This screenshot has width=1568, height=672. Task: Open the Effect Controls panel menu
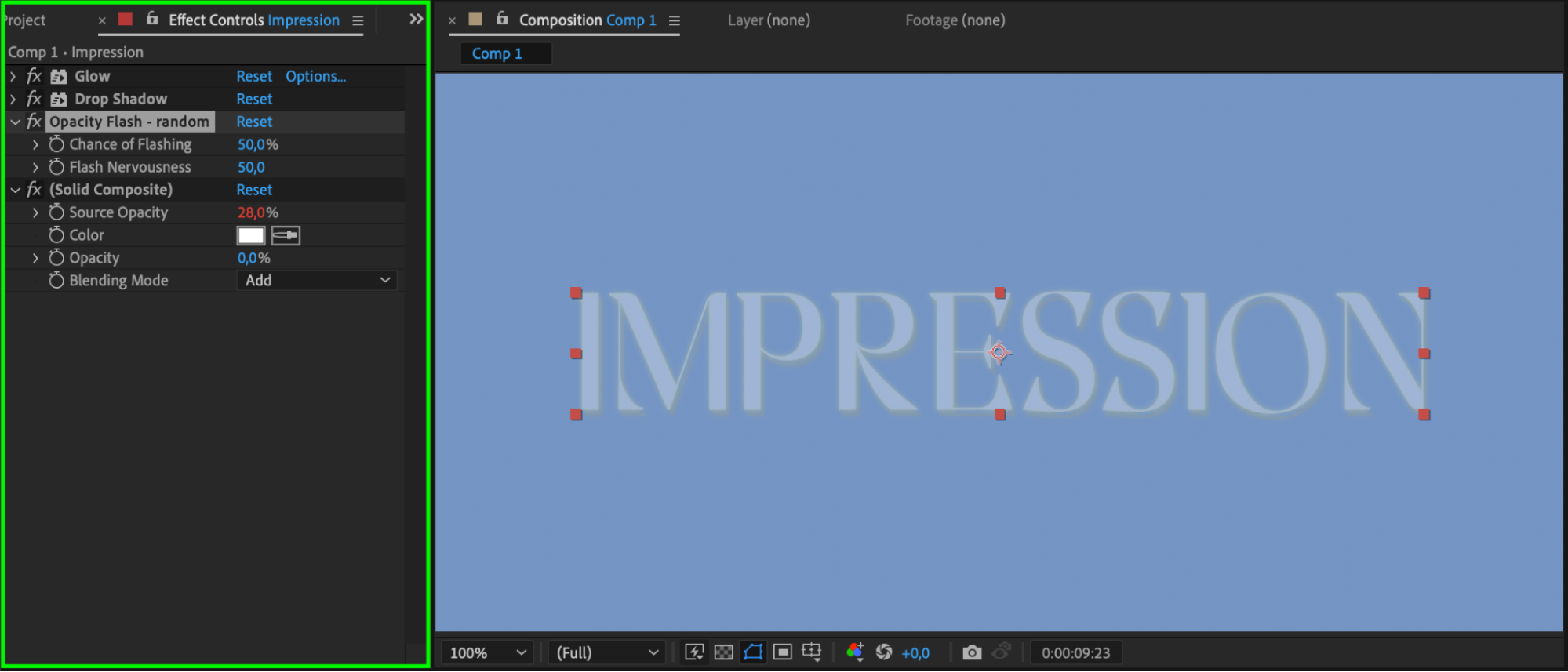(x=358, y=21)
